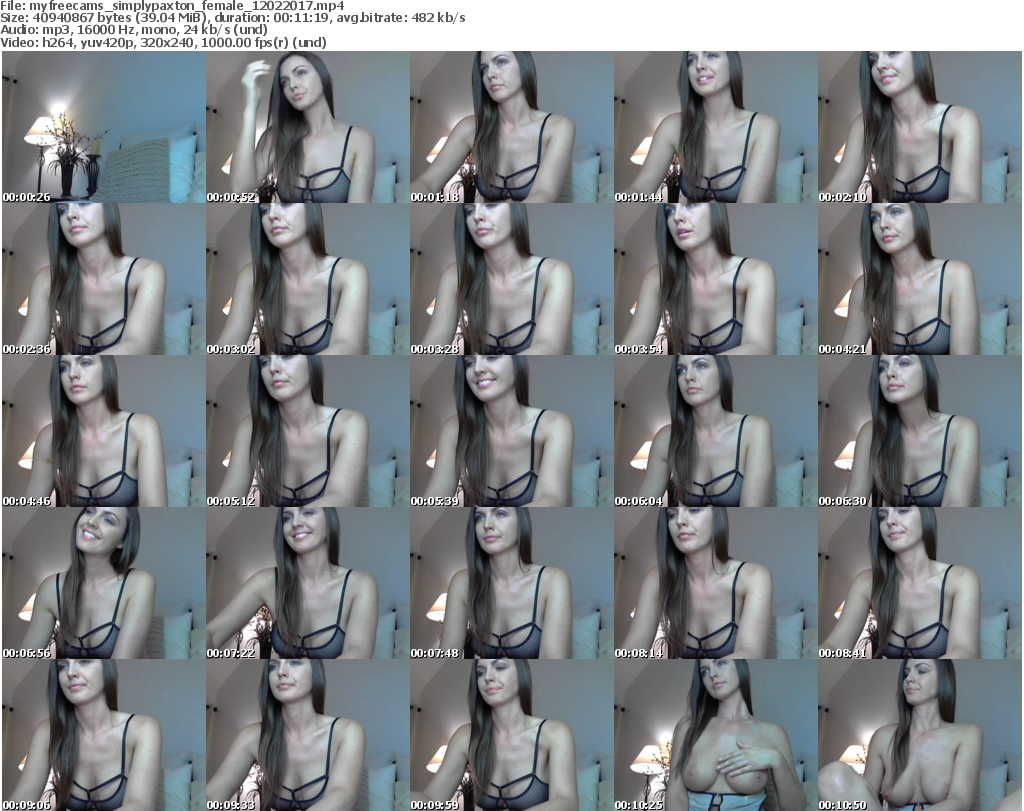Click the thumbnail at 00:01:18

[512, 127]
